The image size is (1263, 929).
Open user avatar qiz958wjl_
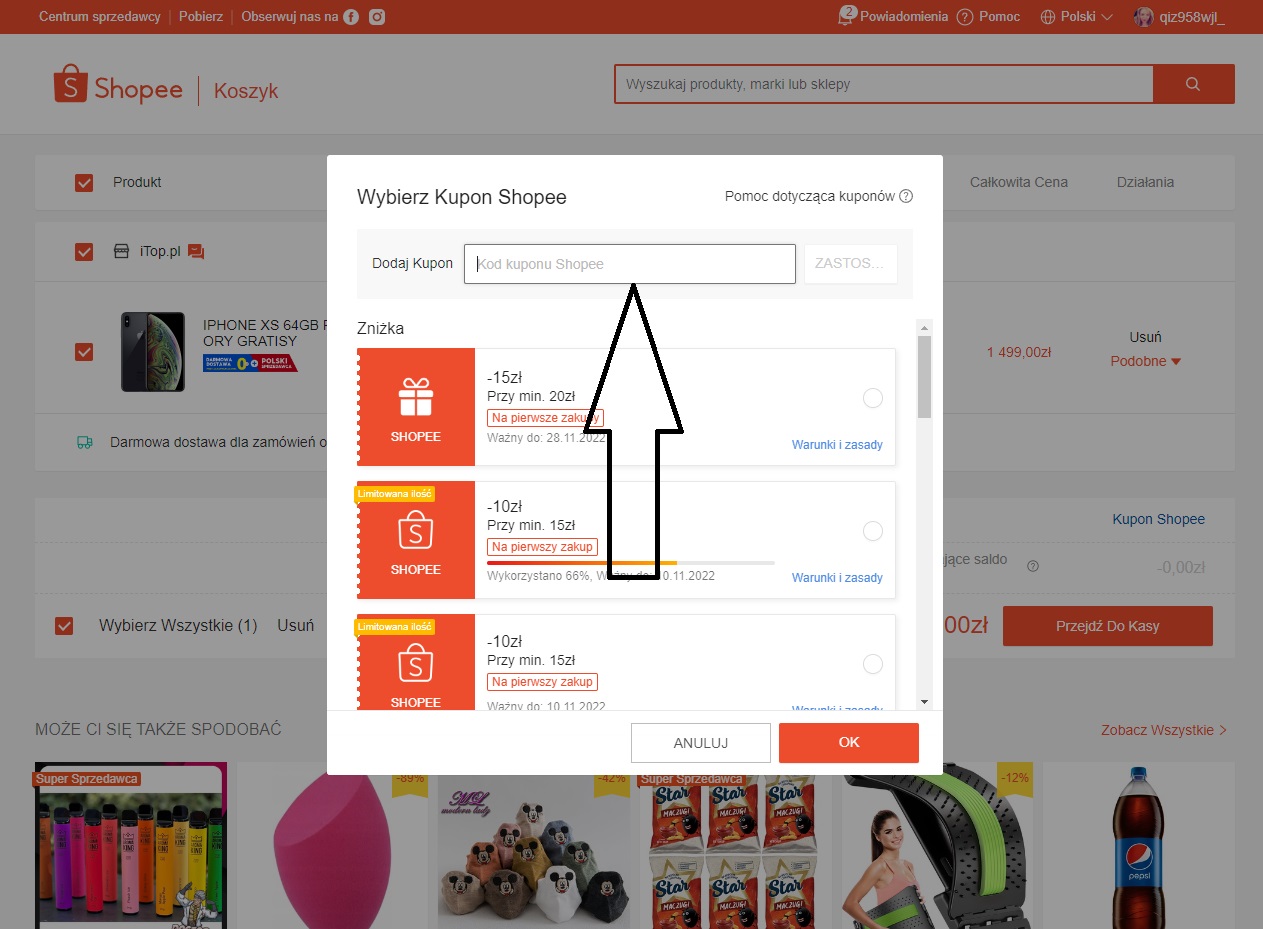(1143, 17)
